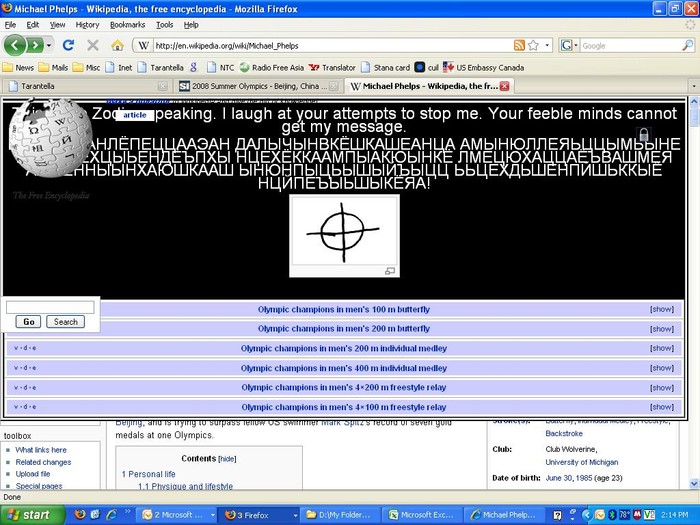Click the Firefox back arrow button
Viewport: 700px width, 525px height.
point(16,45)
